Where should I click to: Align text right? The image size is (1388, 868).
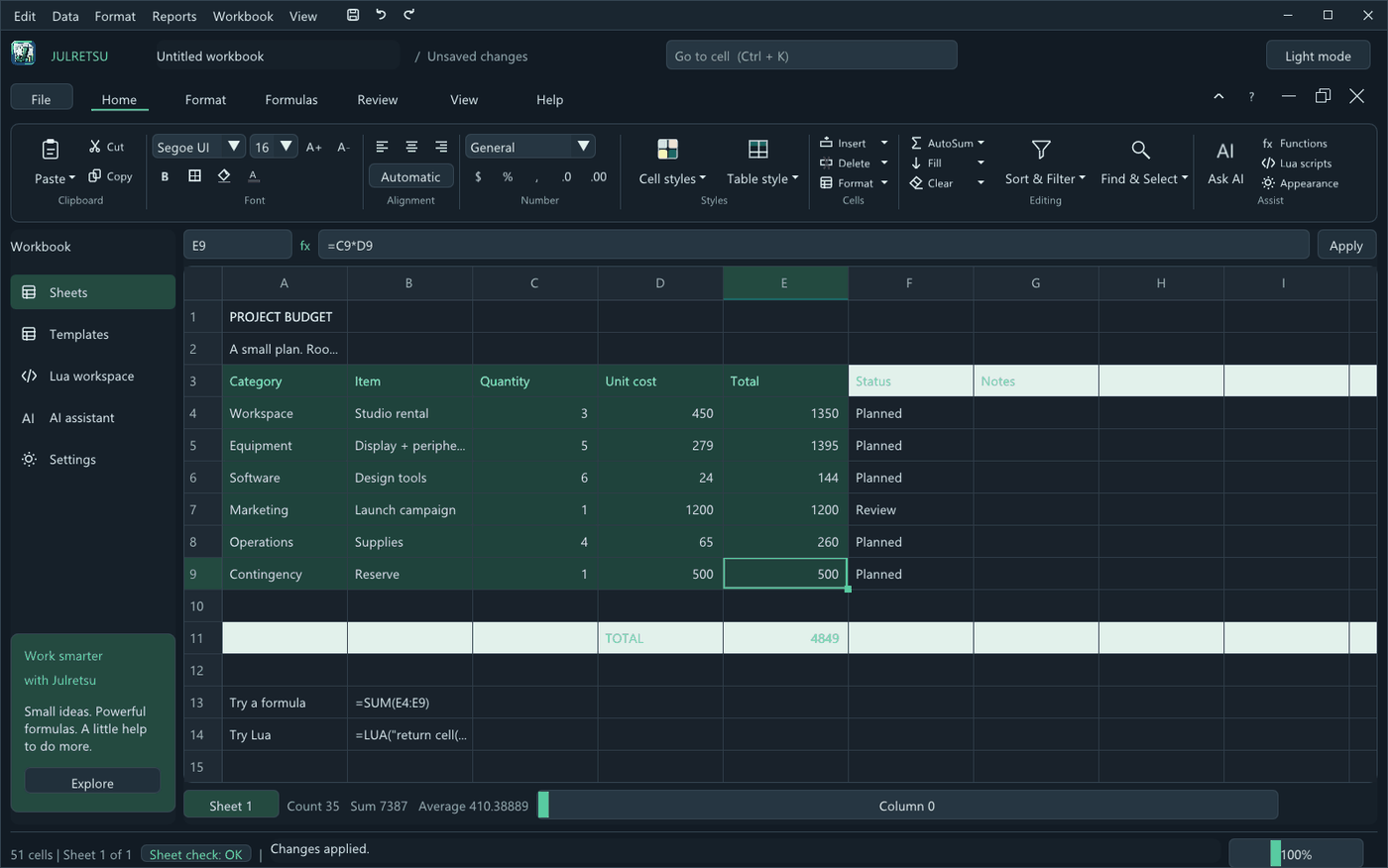click(441, 147)
